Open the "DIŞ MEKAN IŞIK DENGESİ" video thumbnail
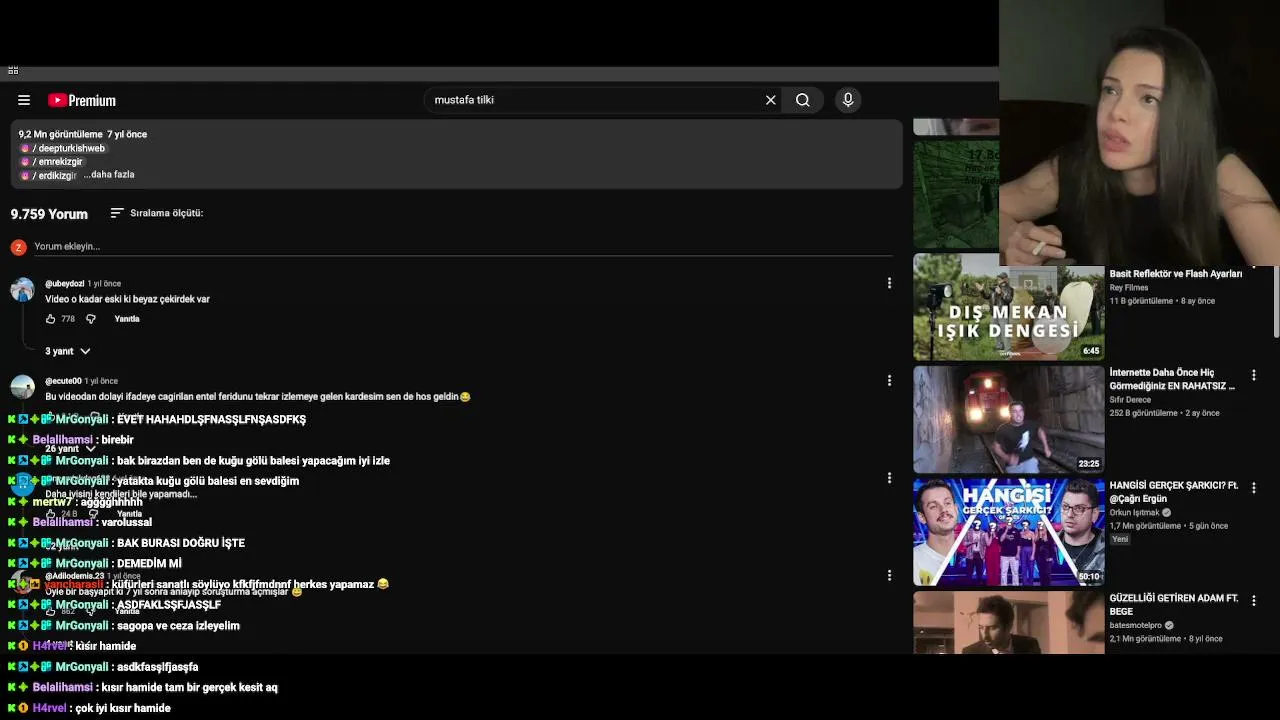 (1008, 307)
